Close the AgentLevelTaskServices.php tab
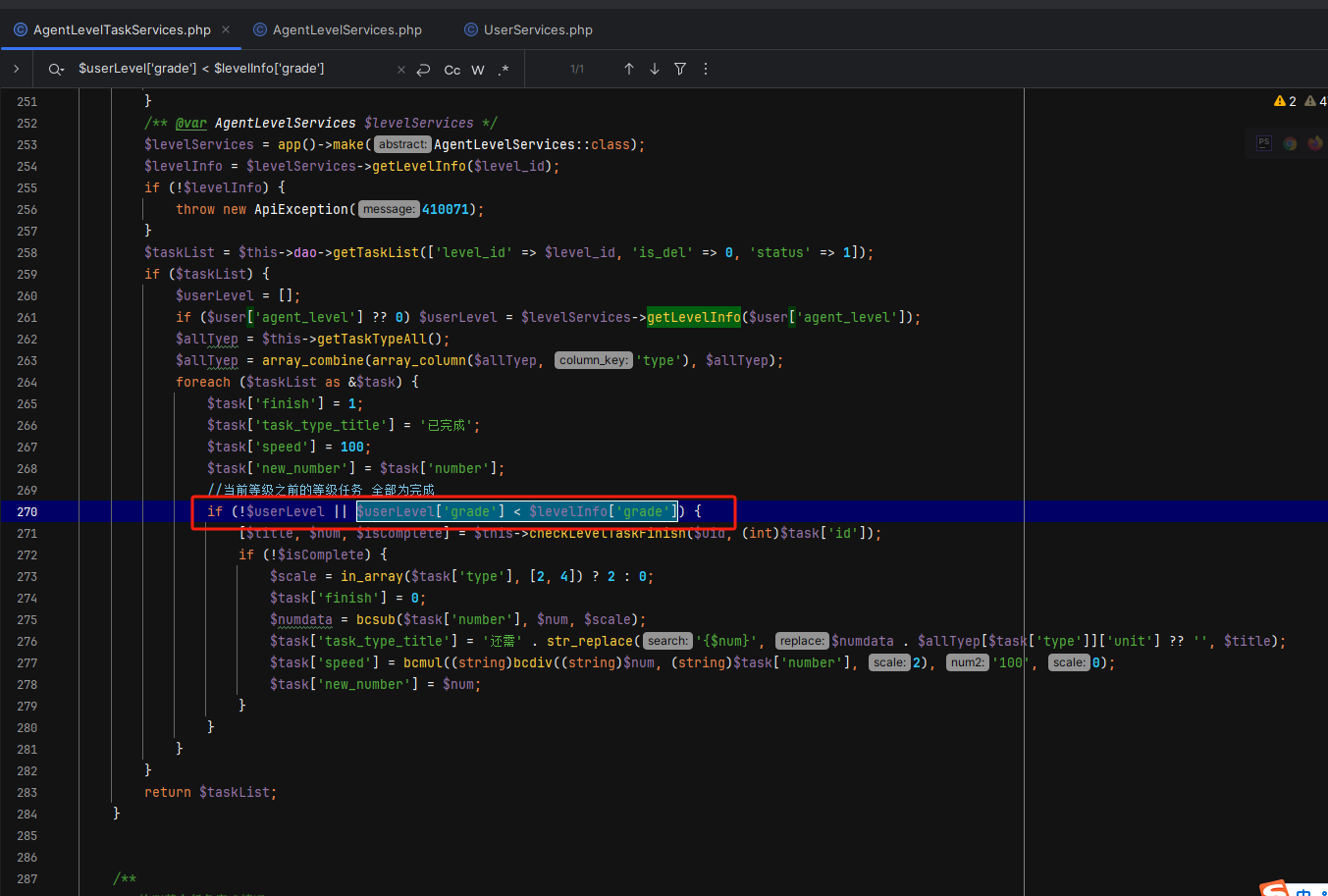Viewport: 1328px width, 896px height. coord(226,29)
